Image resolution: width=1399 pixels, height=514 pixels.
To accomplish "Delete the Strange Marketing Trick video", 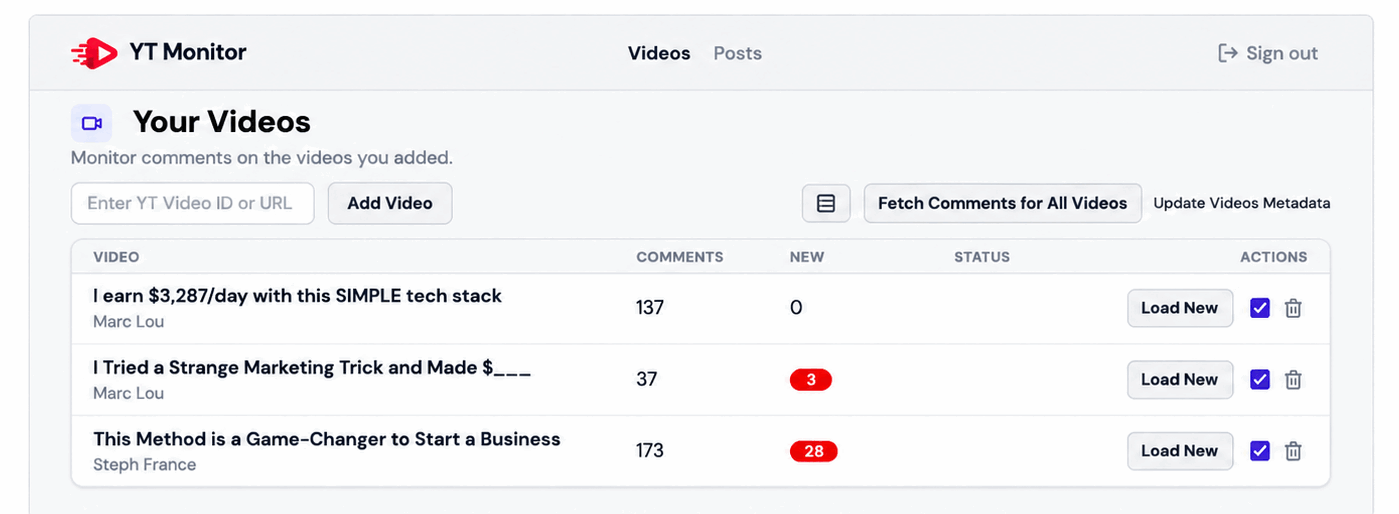I will 1293,380.
